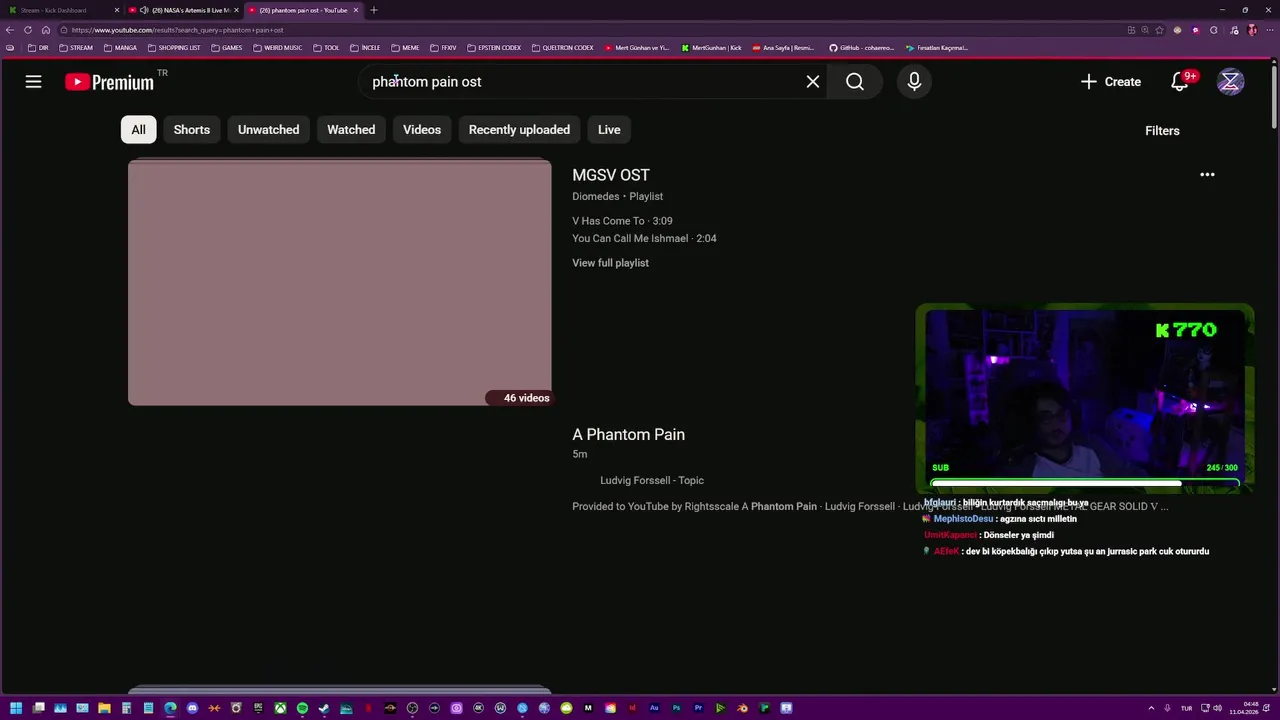Open a new browser tab
1280x720 pixels.
coord(374,10)
